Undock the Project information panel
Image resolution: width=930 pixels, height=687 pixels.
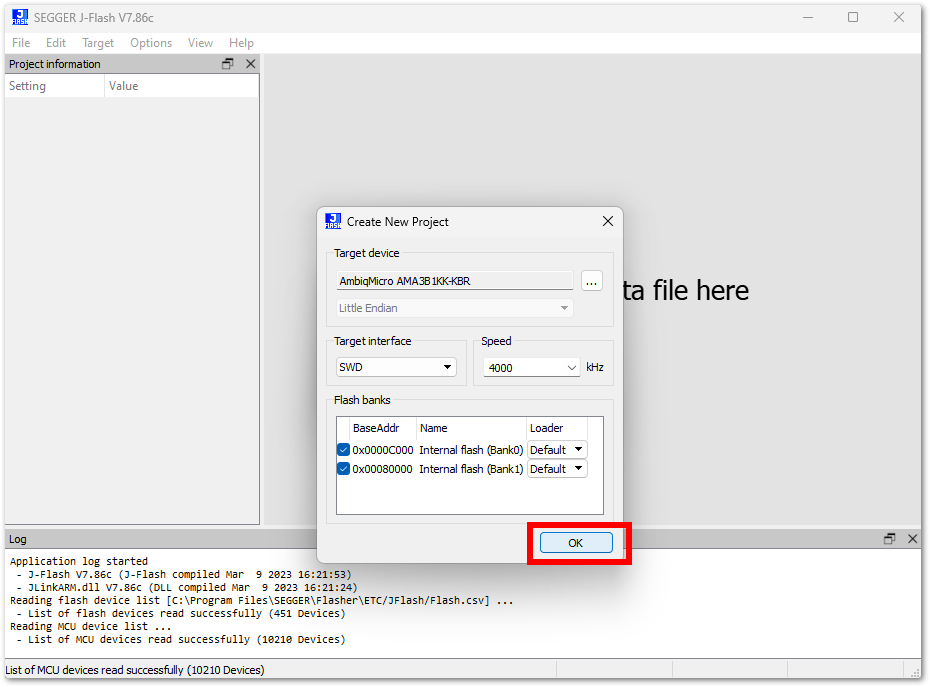228,63
